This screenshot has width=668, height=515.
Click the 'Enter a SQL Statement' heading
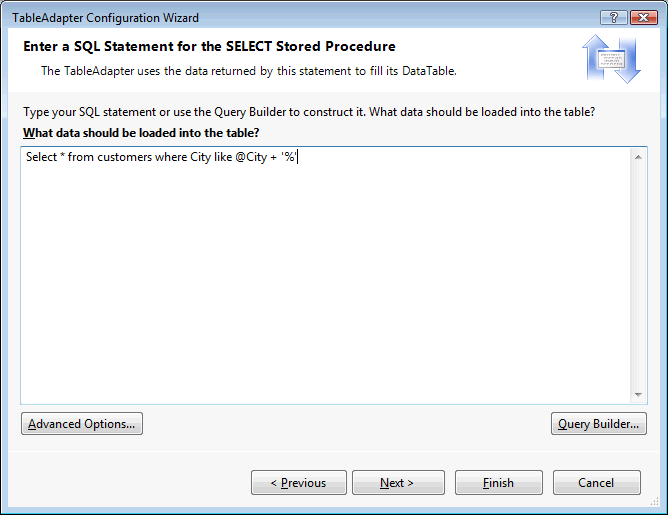209,47
